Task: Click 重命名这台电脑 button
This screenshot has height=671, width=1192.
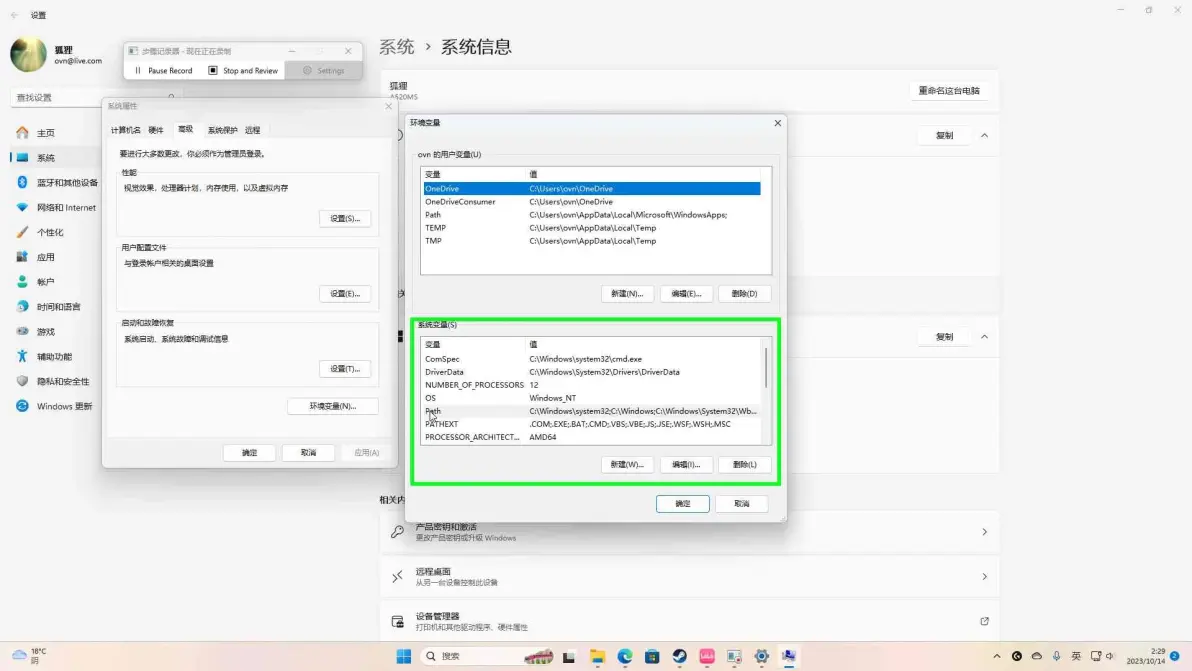Action: [x=949, y=90]
